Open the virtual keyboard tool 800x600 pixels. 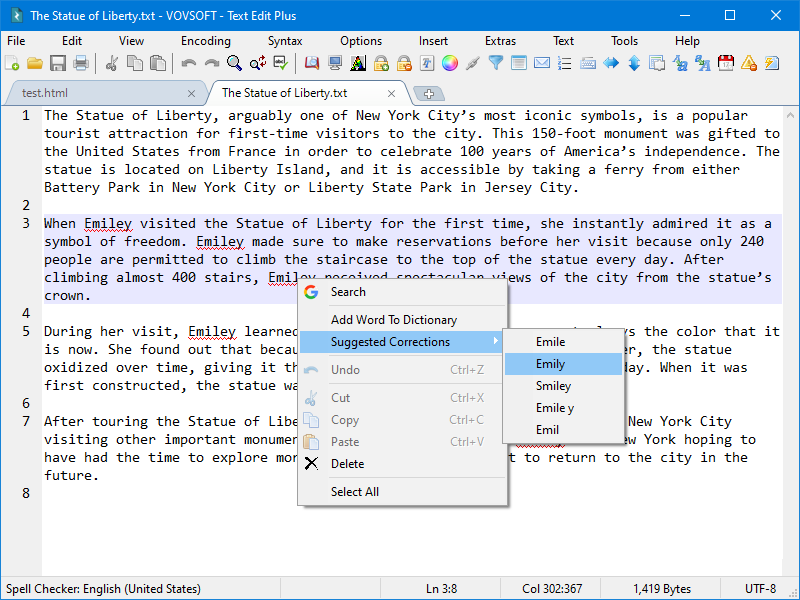point(587,64)
